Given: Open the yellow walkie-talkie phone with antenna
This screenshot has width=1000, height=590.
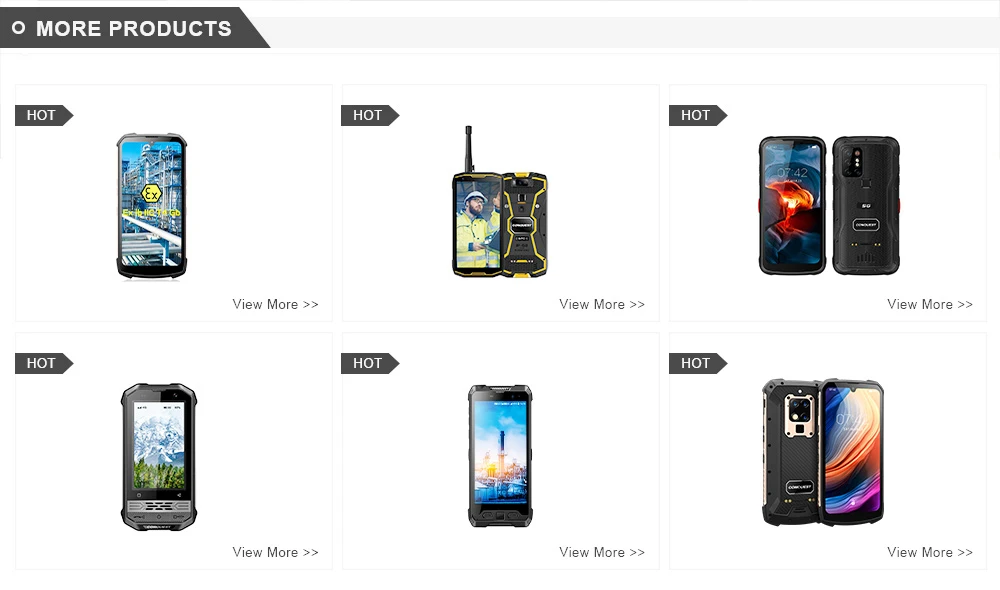Looking at the screenshot, I should (x=500, y=202).
